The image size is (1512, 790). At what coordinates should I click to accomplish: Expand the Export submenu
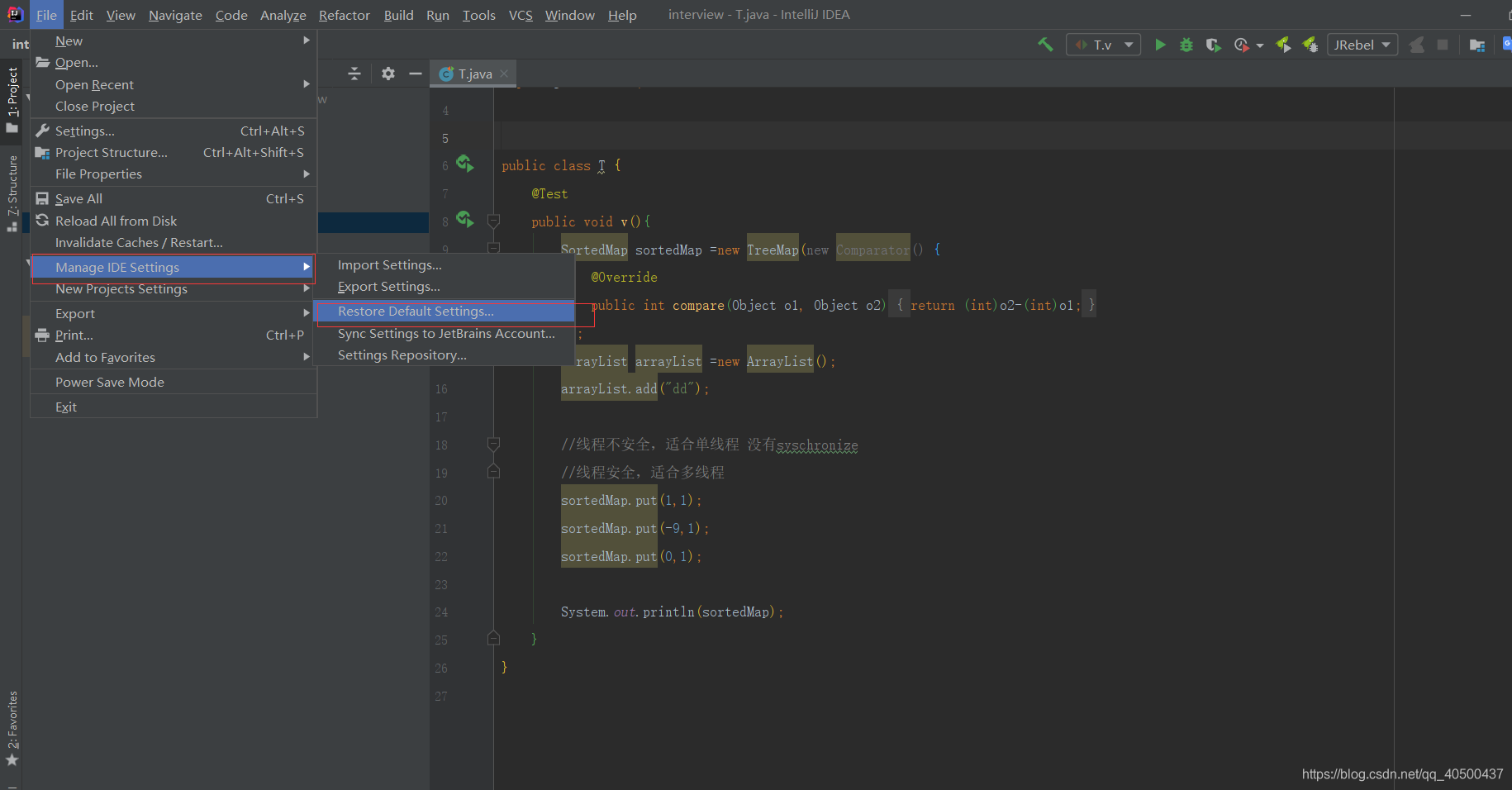(174, 313)
